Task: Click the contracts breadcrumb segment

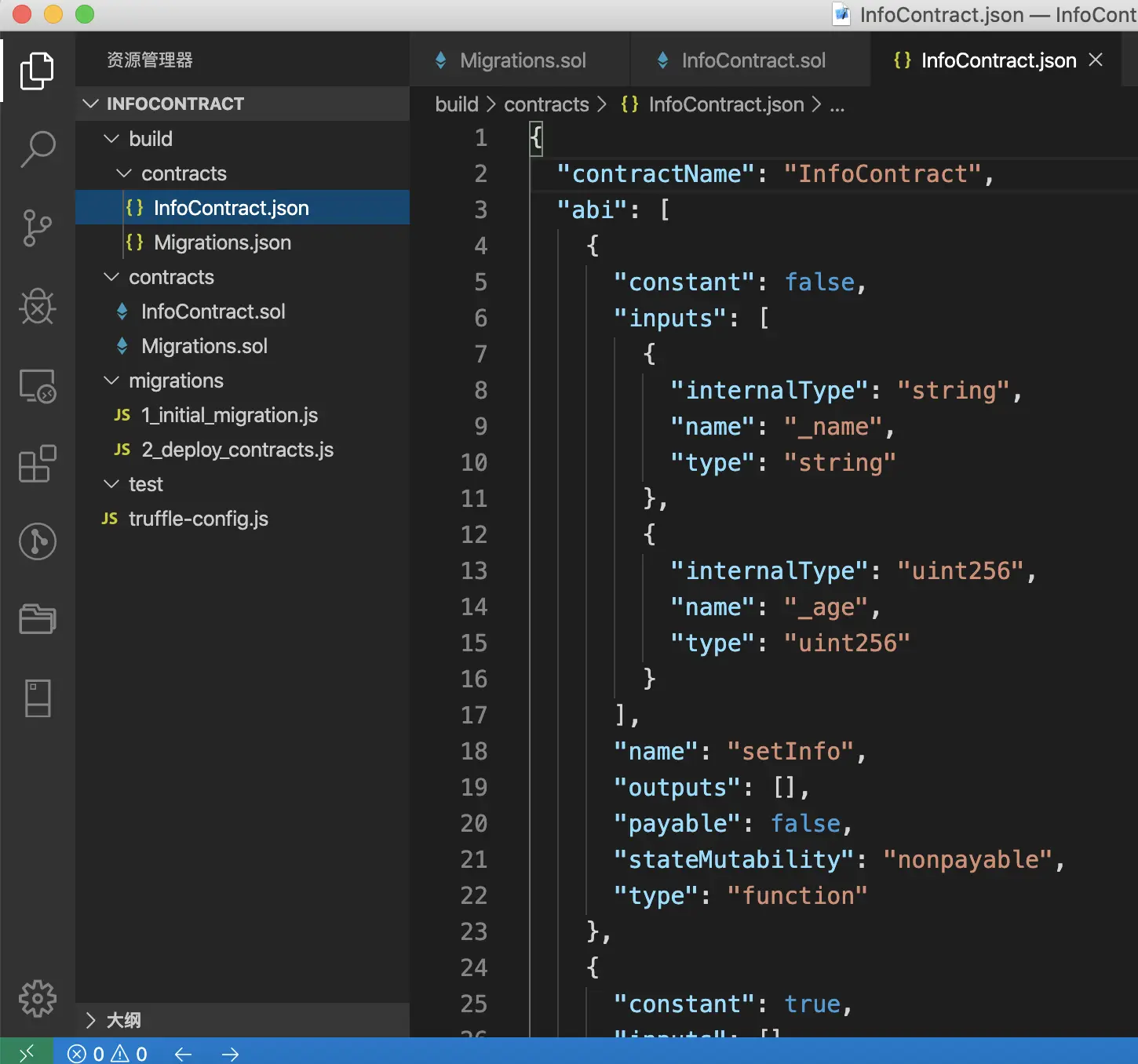Action: (x=545, y=104)
